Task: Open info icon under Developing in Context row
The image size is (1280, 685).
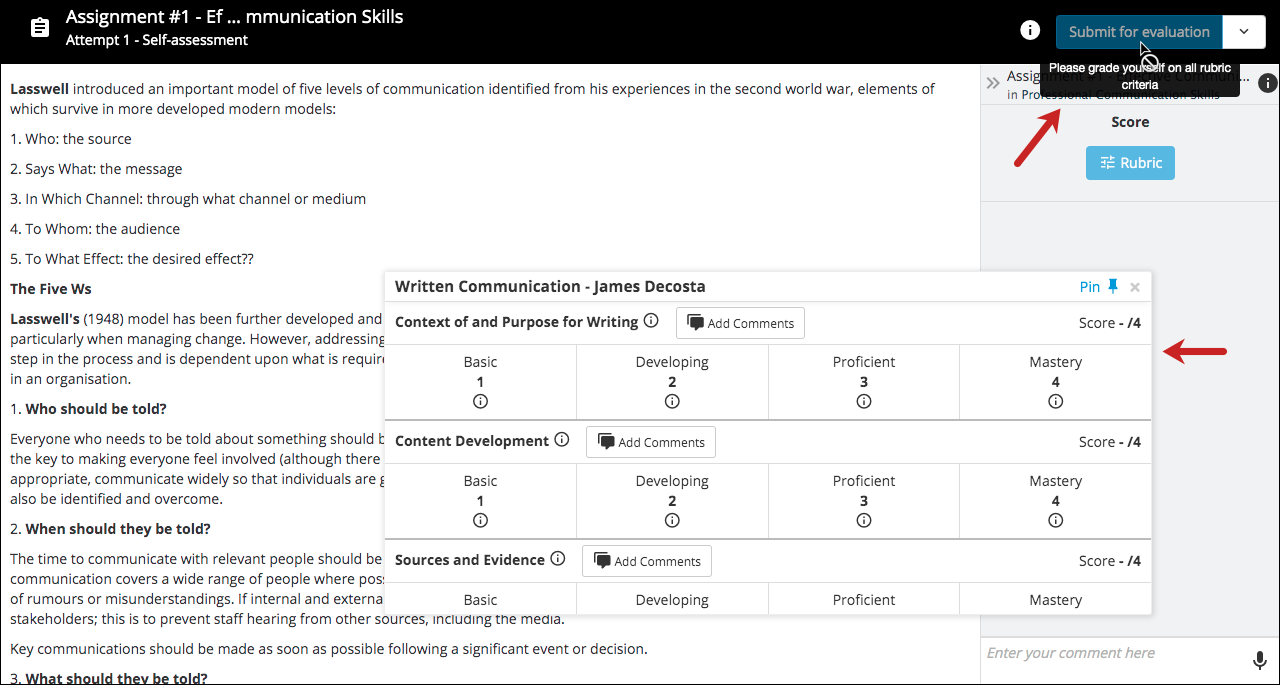Action: click(x=672, y=402)
